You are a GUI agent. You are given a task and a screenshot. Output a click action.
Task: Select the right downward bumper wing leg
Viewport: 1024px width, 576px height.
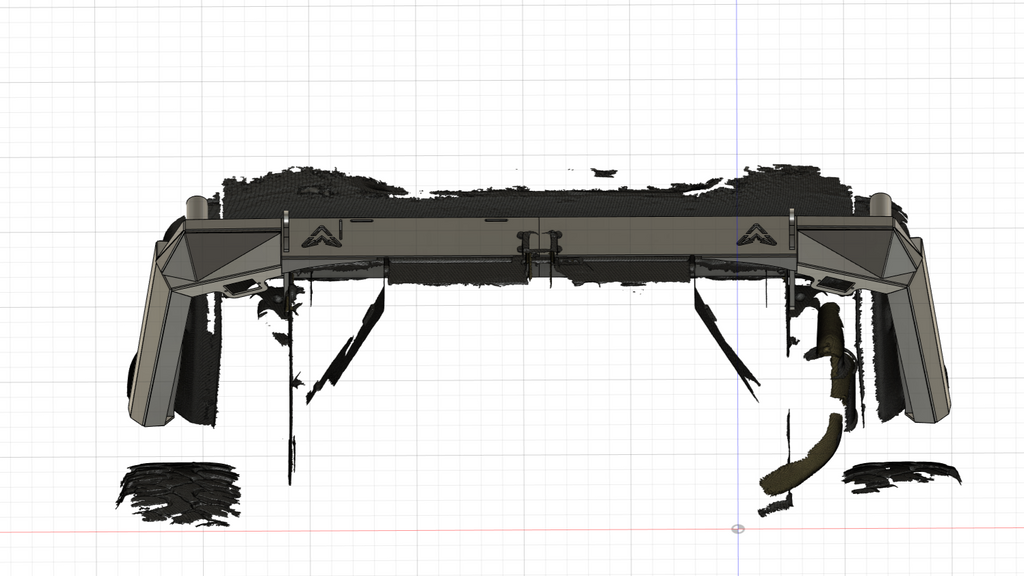924,350
